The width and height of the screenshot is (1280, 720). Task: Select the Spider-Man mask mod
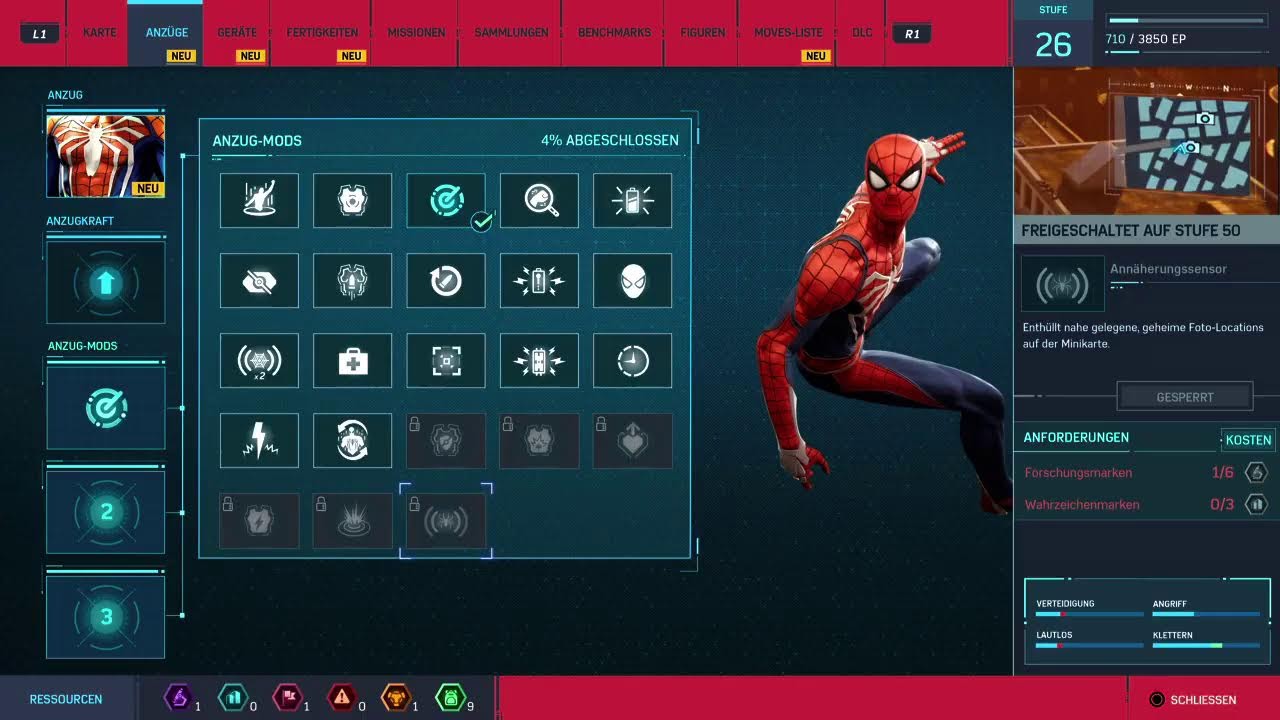tap(632, 280)
